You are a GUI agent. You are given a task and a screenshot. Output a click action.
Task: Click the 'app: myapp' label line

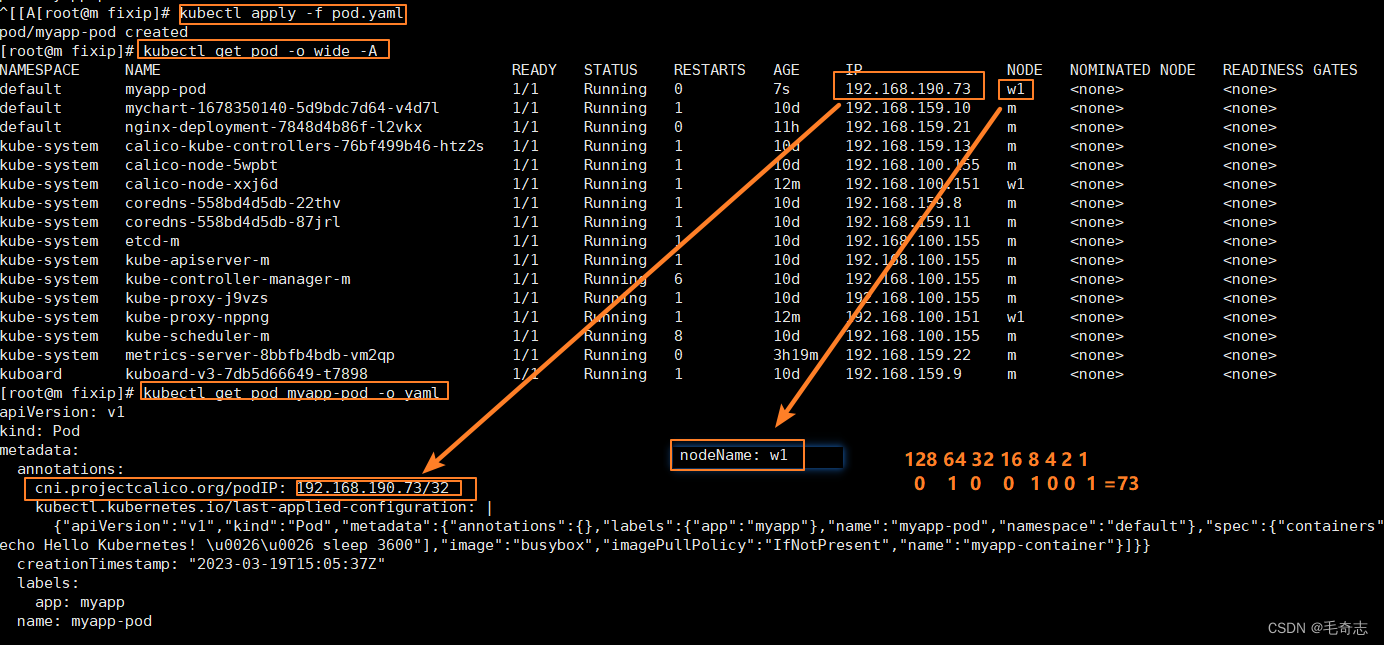pyautogui.click(x=80, y=602)
